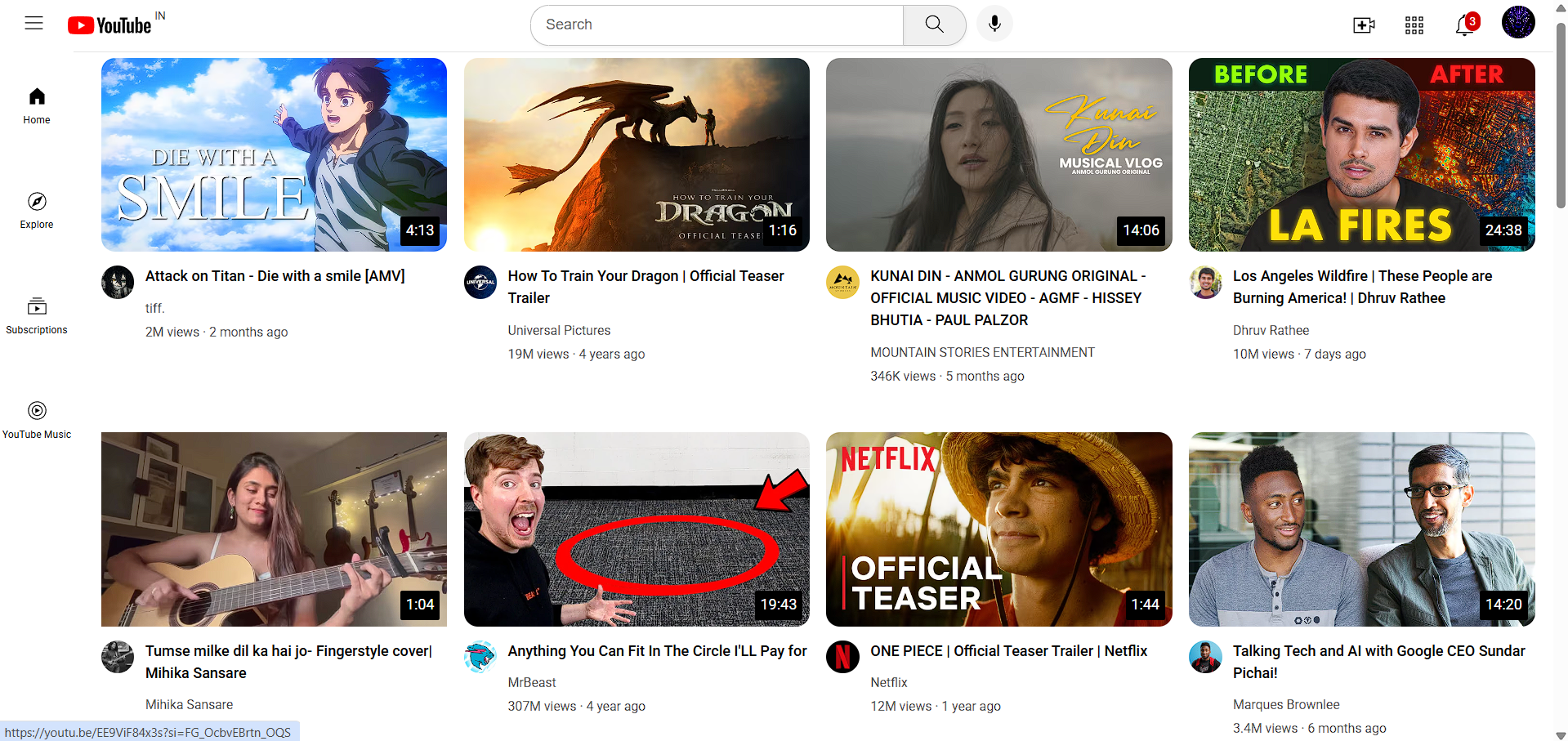Visit Netflix channel name link
This screenshot has height=741, width=1568.
pyautogui.click(x=889, y=682)
